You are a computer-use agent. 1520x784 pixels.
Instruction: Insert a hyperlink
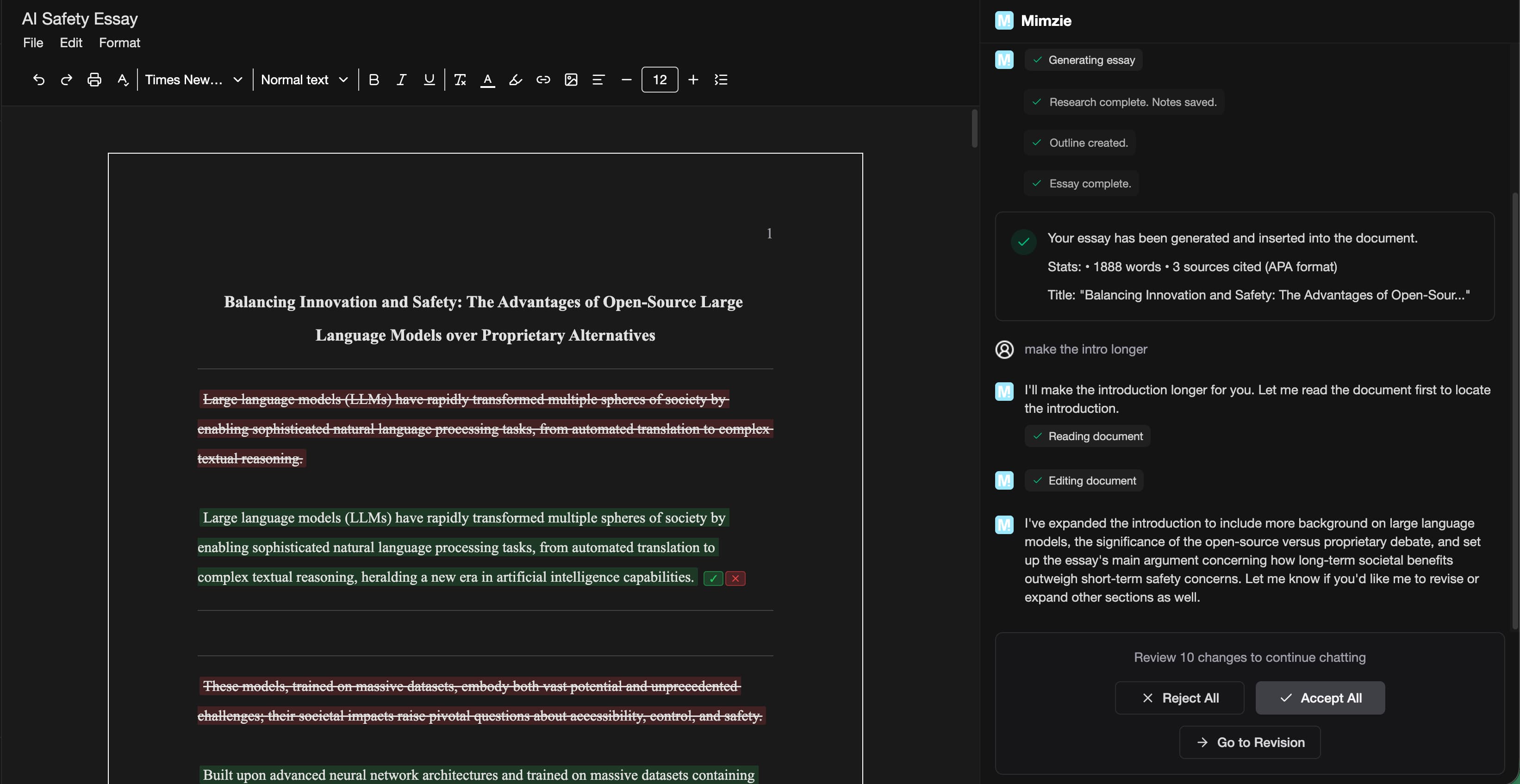point(542,80)
